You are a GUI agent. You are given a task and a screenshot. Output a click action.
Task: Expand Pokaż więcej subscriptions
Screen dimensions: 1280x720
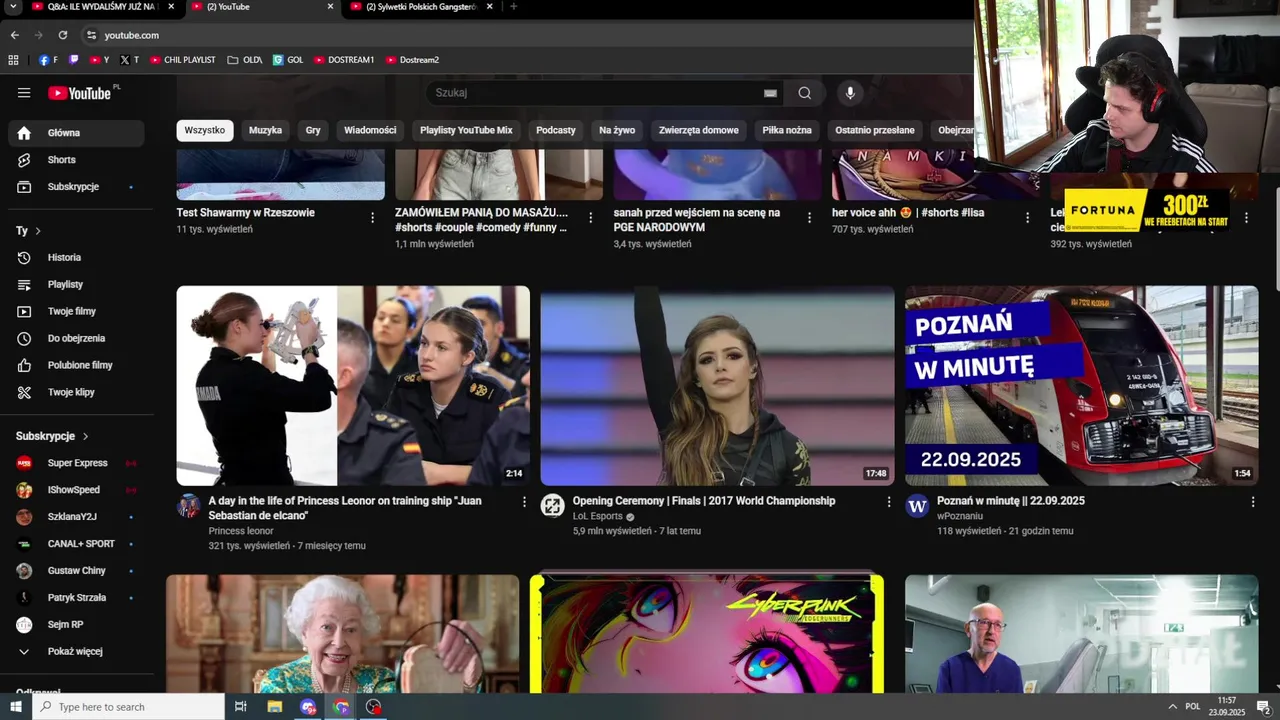click(x=75, y=652)
